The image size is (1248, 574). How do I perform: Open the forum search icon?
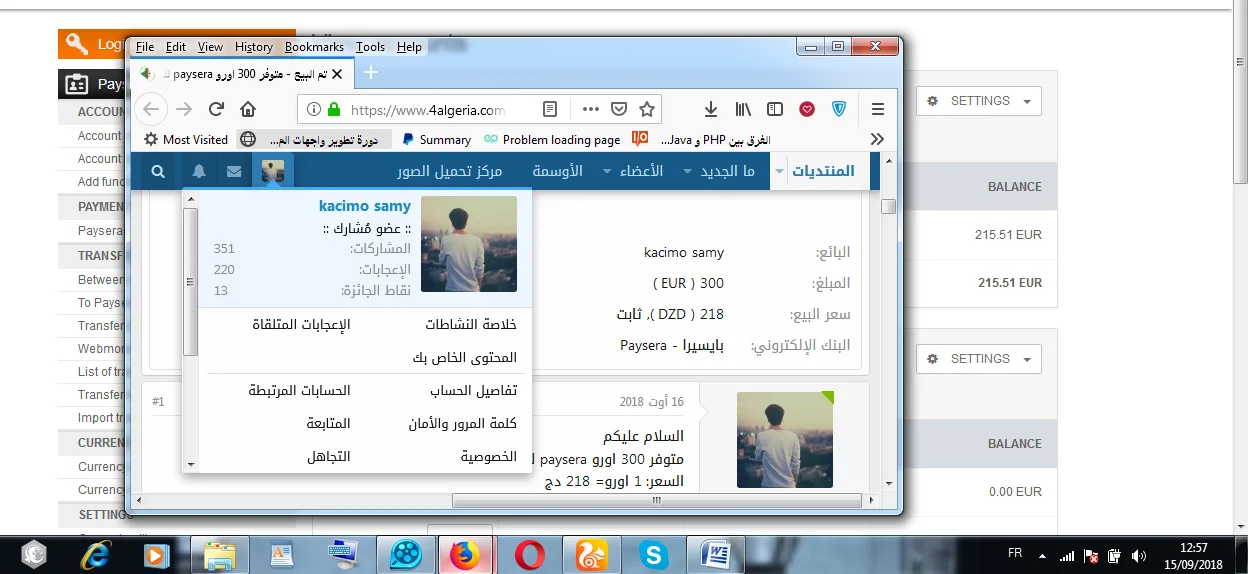[x=158, y=171]
